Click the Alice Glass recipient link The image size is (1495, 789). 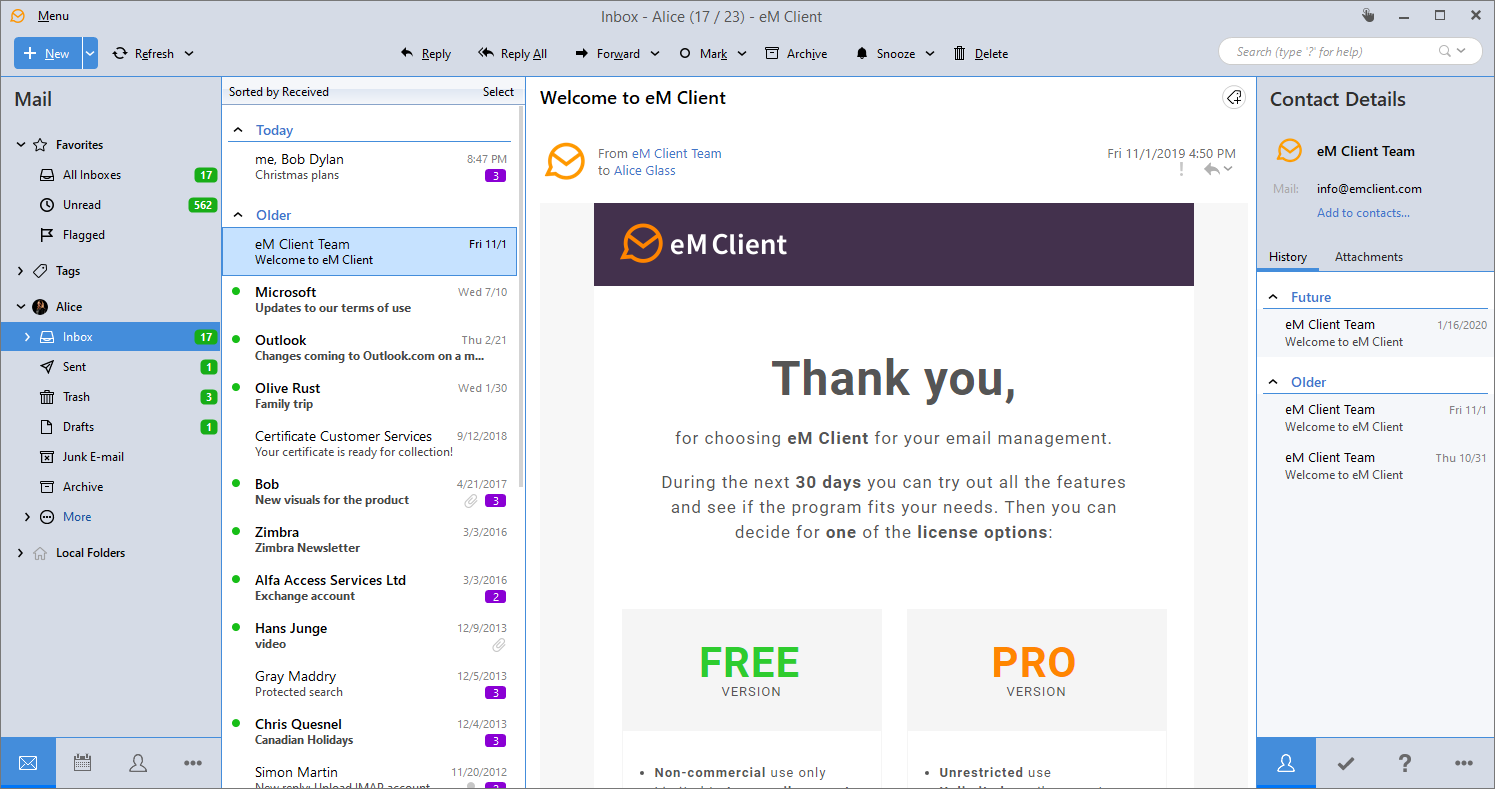pyautogui.click(x=644, y=171)
